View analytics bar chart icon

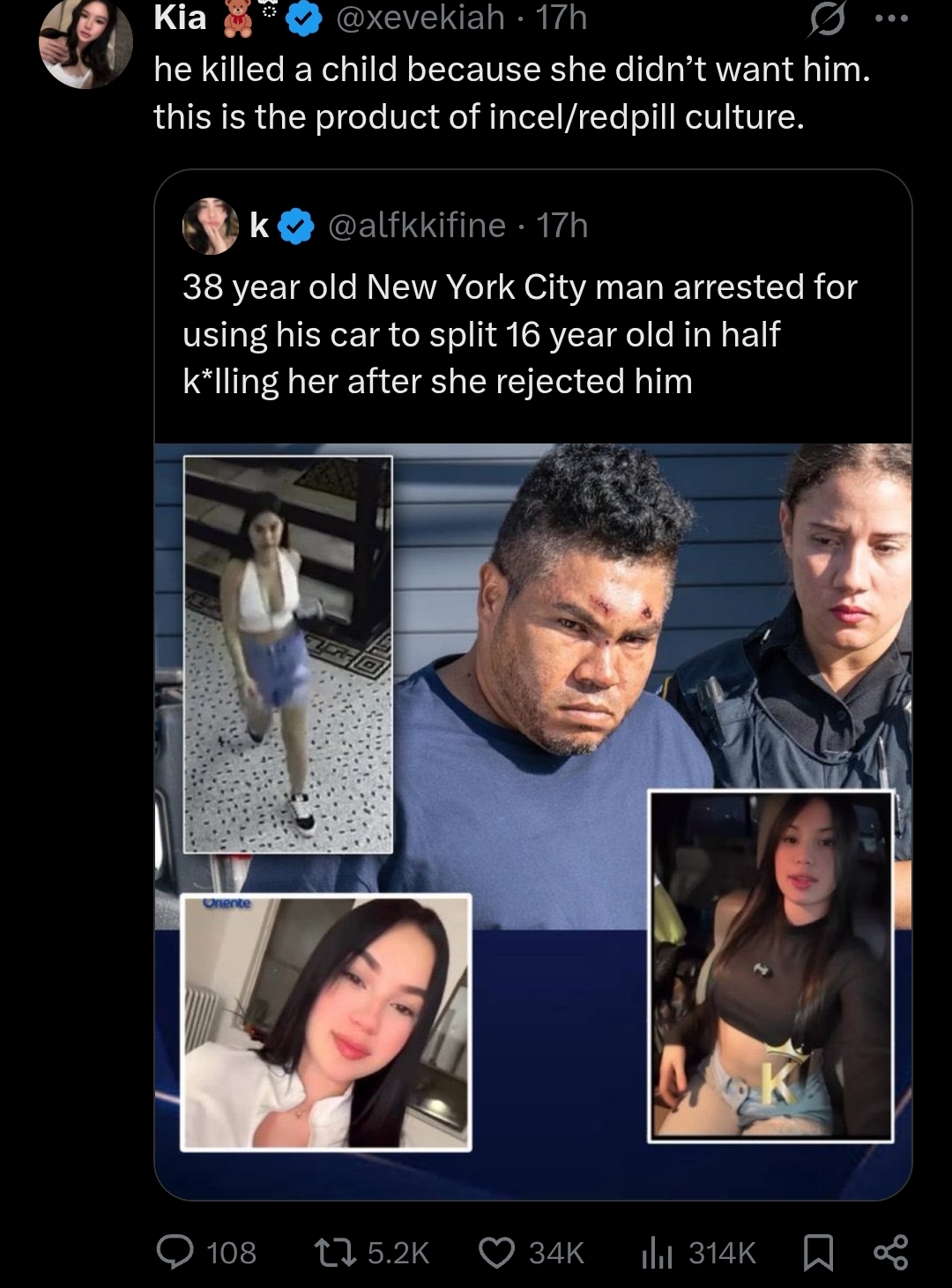(657, 1253)
